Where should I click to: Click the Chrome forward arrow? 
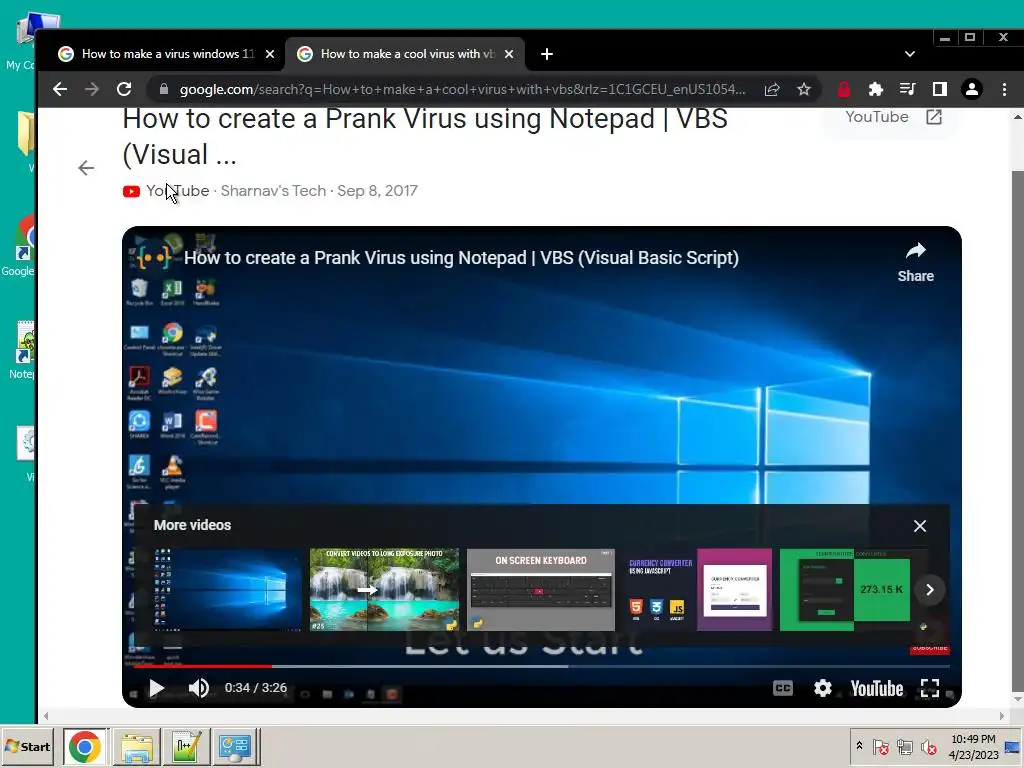[91, 89]
